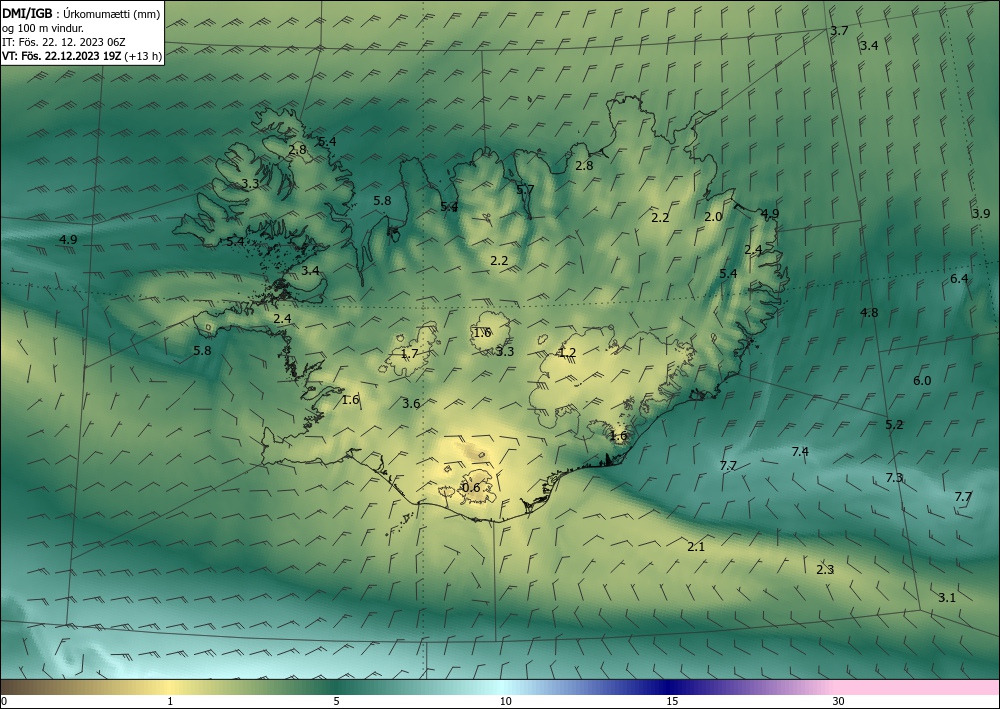Click the color scale tick label '5'

pos(336,701)
